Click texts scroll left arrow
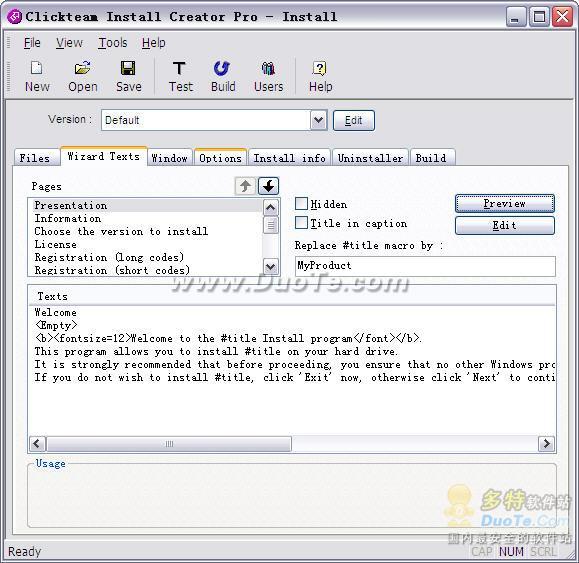The height and width of the screenshot is (563, 579). [x=37, y=443]
